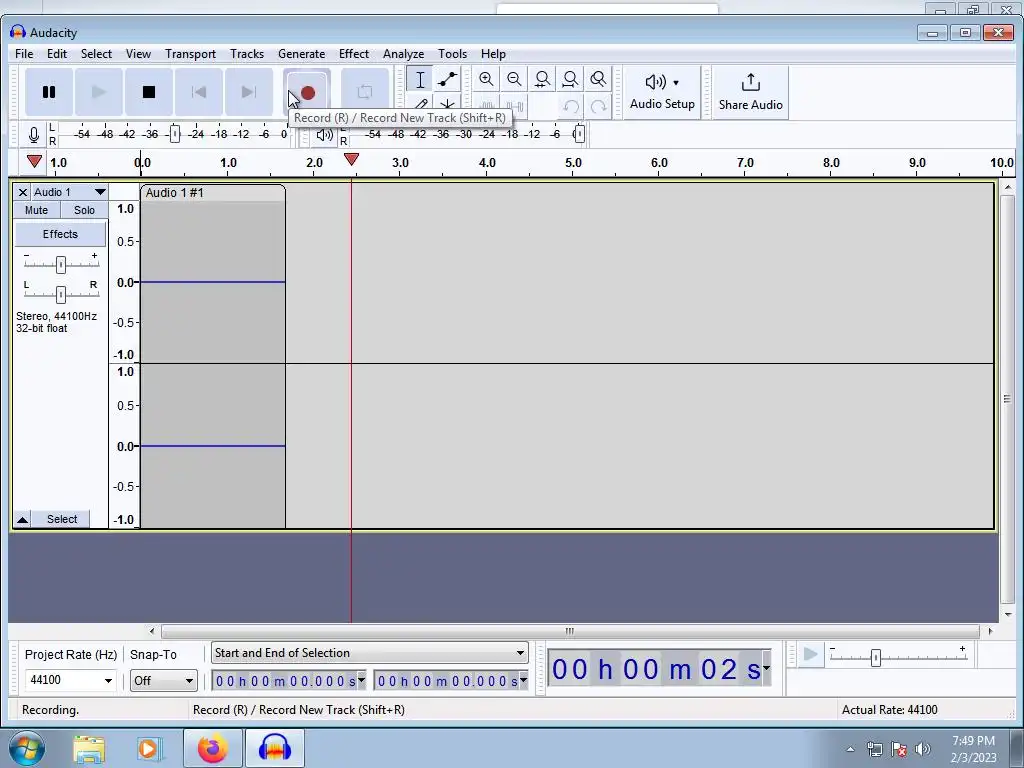Viewport: 1024px width, 768px height.
Task: Click the track Select button
Action: [62, 519]
